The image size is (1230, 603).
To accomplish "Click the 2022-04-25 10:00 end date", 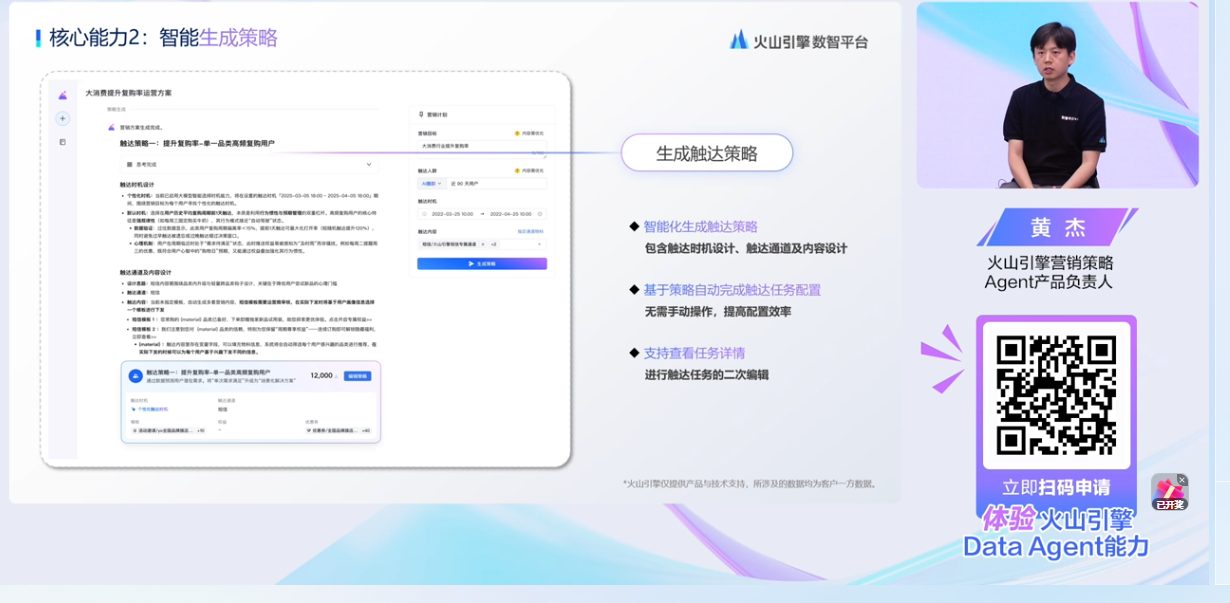I will [x=510, y=214].
